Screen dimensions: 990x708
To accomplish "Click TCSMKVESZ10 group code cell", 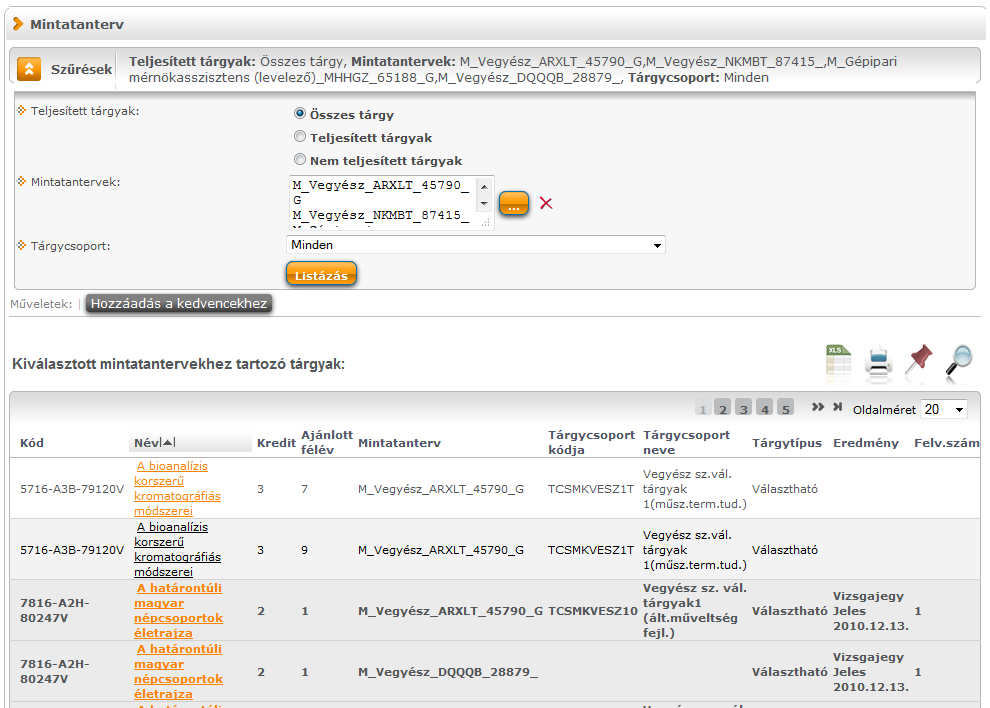I will click(x=592, y=611).
